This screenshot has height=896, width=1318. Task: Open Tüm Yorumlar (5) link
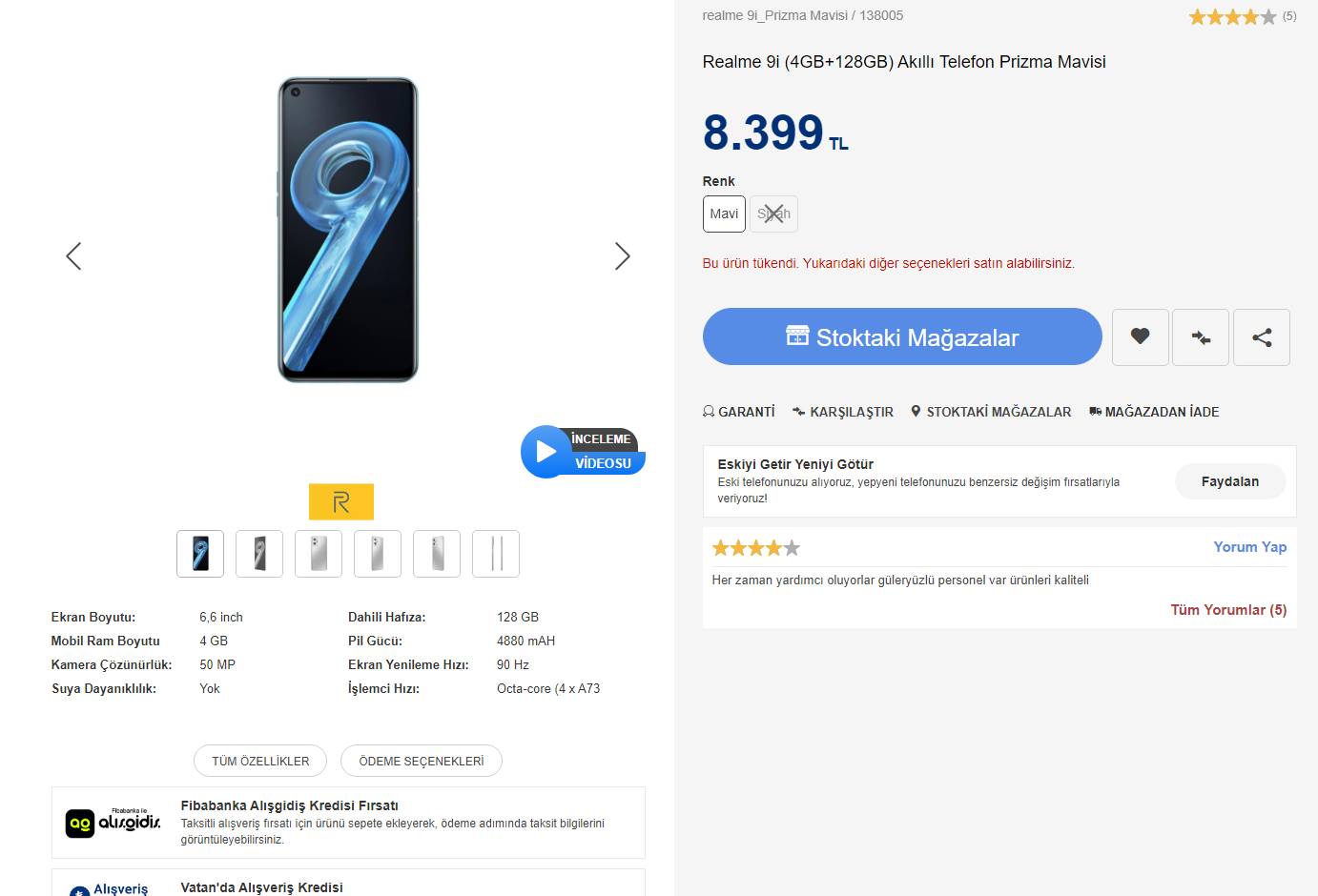click(1228, 610)
